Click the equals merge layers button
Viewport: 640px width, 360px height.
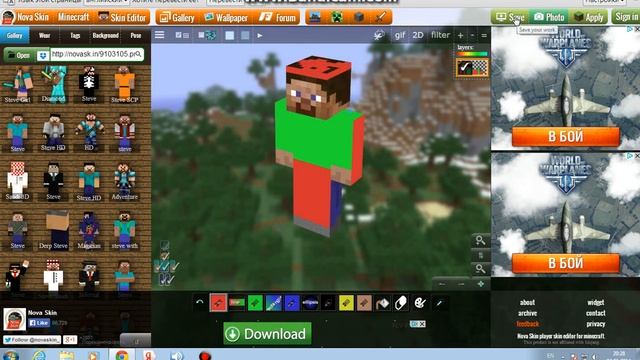point(484,36)
